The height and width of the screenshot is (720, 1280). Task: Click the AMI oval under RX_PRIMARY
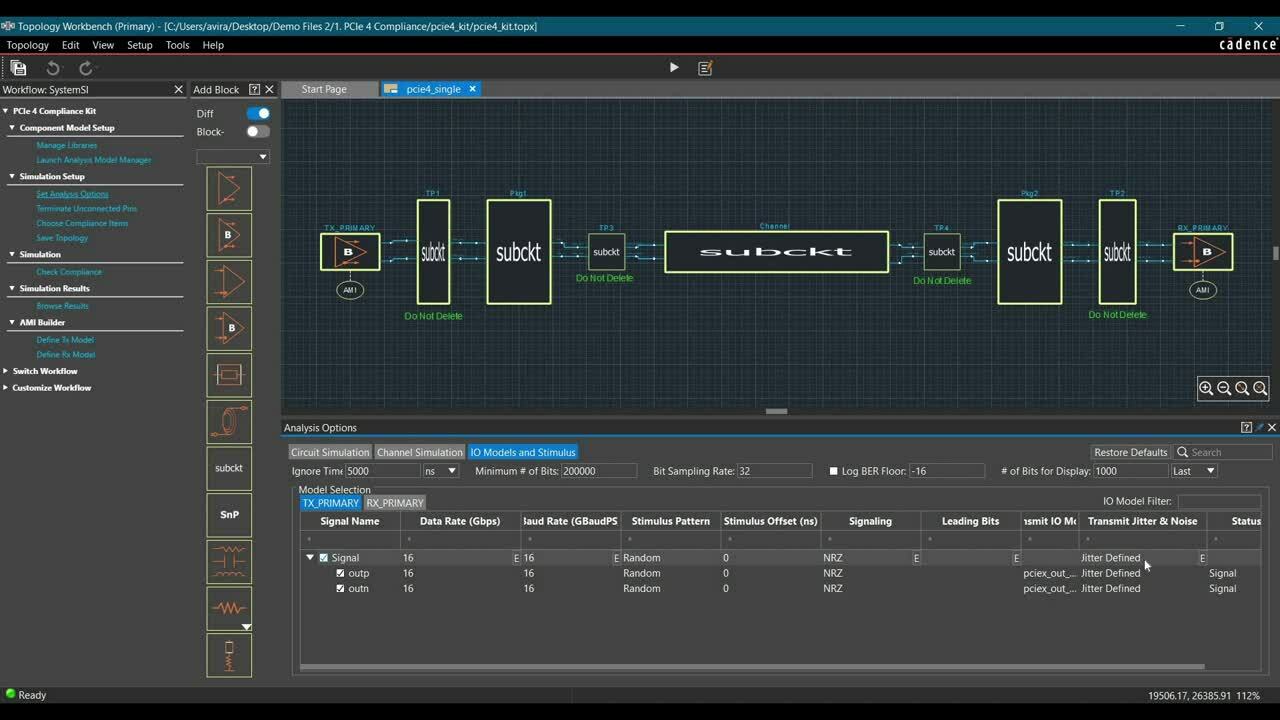click(x=1203, y=290)
